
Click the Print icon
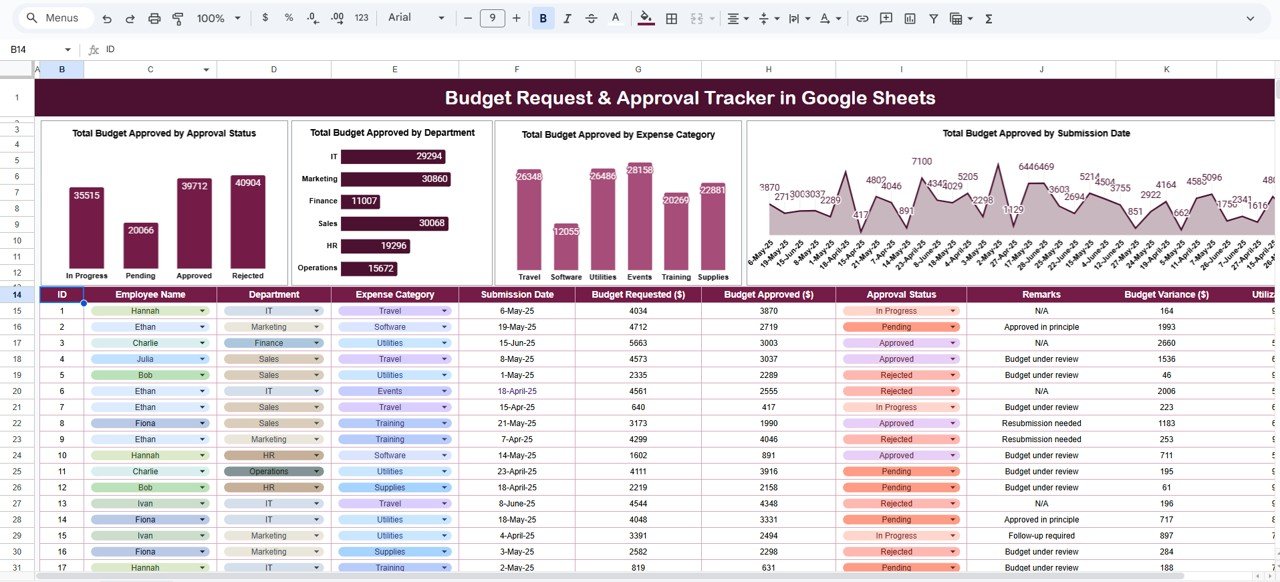[154, 18]
